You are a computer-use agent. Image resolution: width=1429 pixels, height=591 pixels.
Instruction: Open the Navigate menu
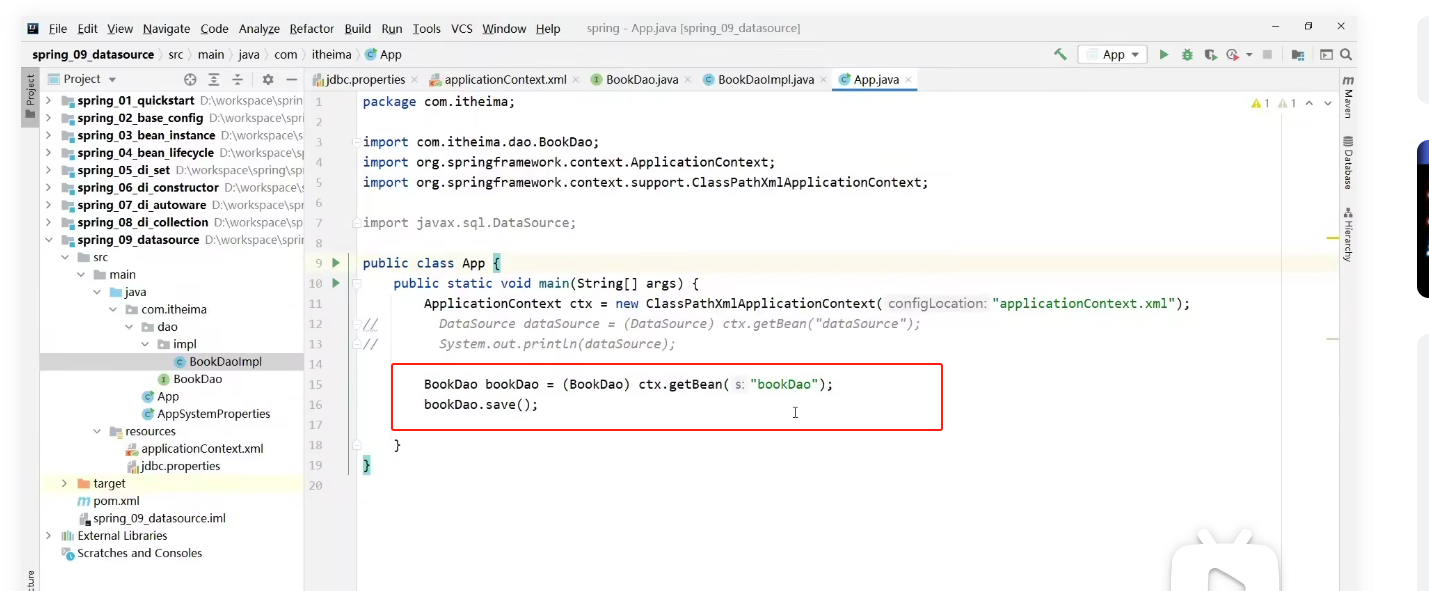pos(166,28)
